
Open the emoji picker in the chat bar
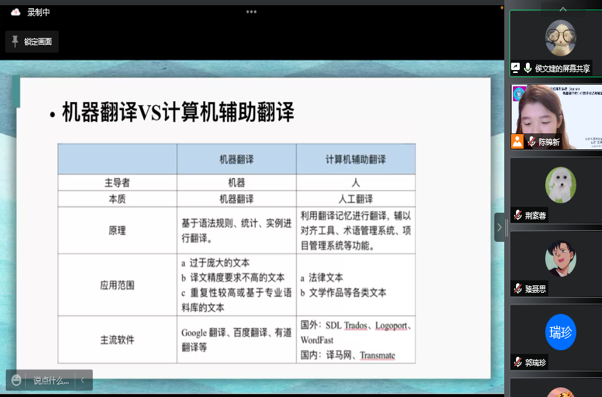click(x=16, y=380)
